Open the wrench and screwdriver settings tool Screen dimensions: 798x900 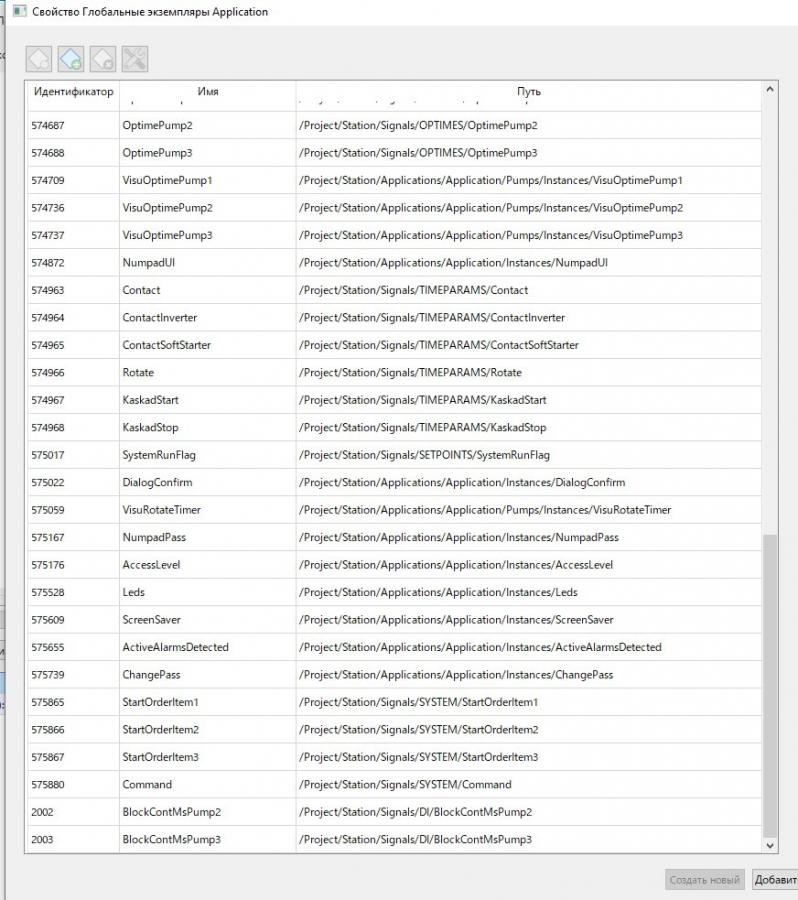pyautogui.click(x=135, y=59)
